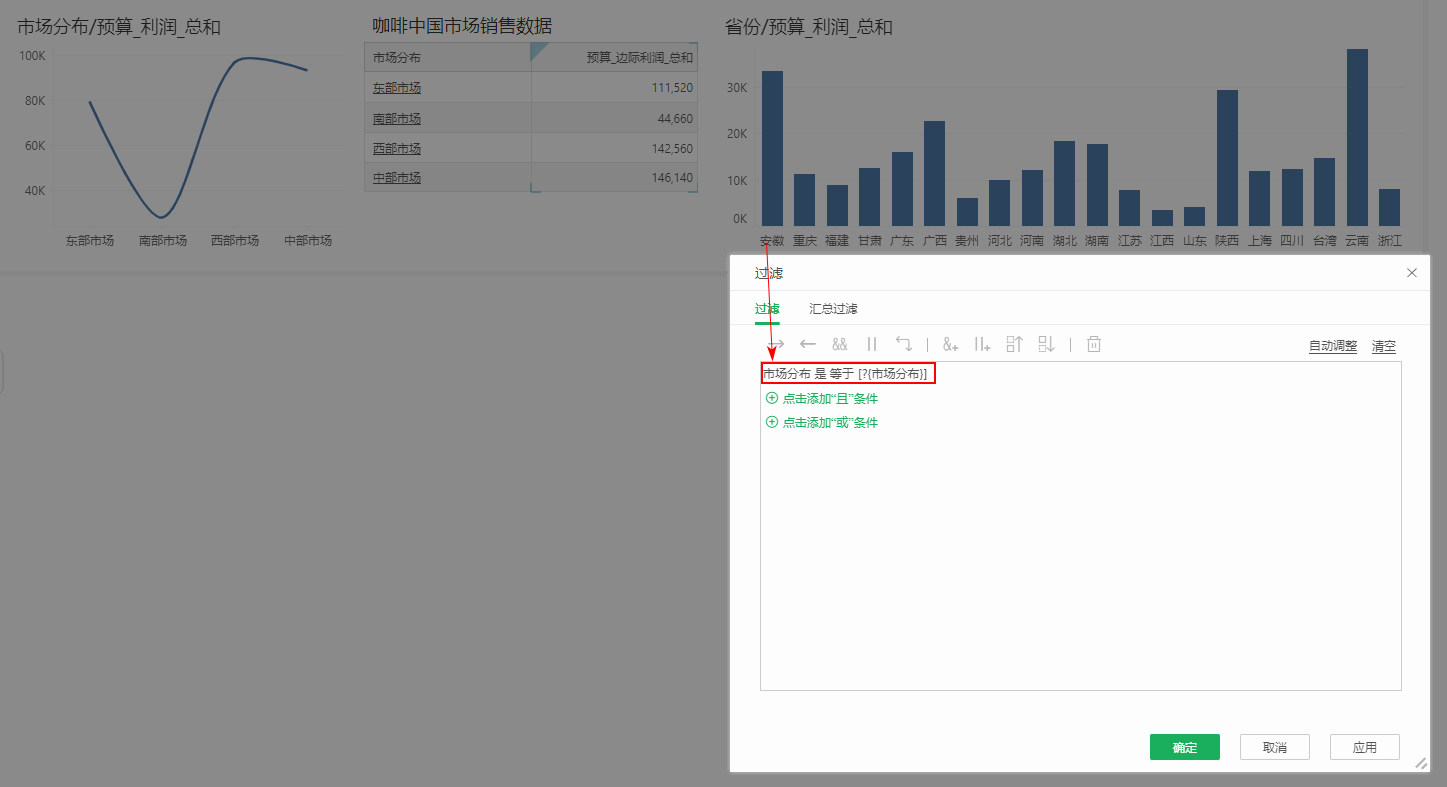1447x787 pixels.
Task: Click the 点击添加“且”条件 link
Action: point(830,398)
